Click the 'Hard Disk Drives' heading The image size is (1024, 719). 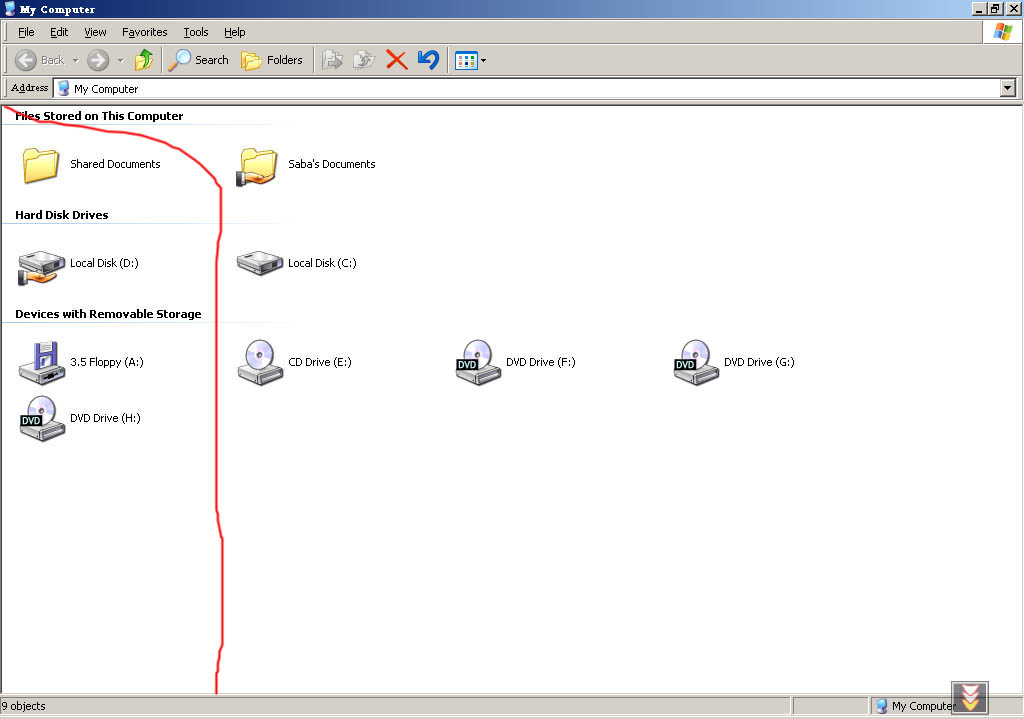tap(62, 215)
